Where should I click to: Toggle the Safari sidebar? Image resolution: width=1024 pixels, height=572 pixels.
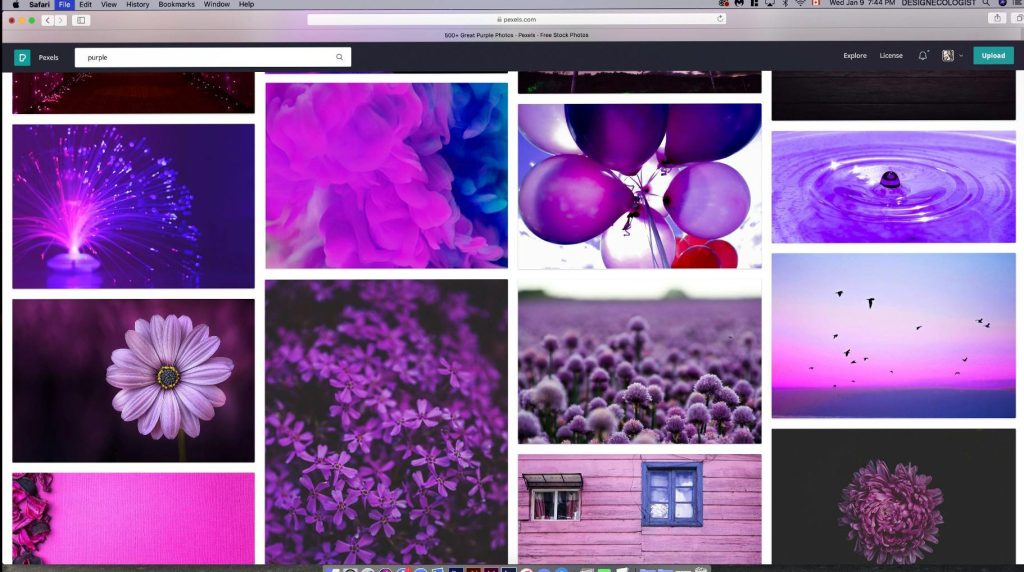tap(81, 20)
